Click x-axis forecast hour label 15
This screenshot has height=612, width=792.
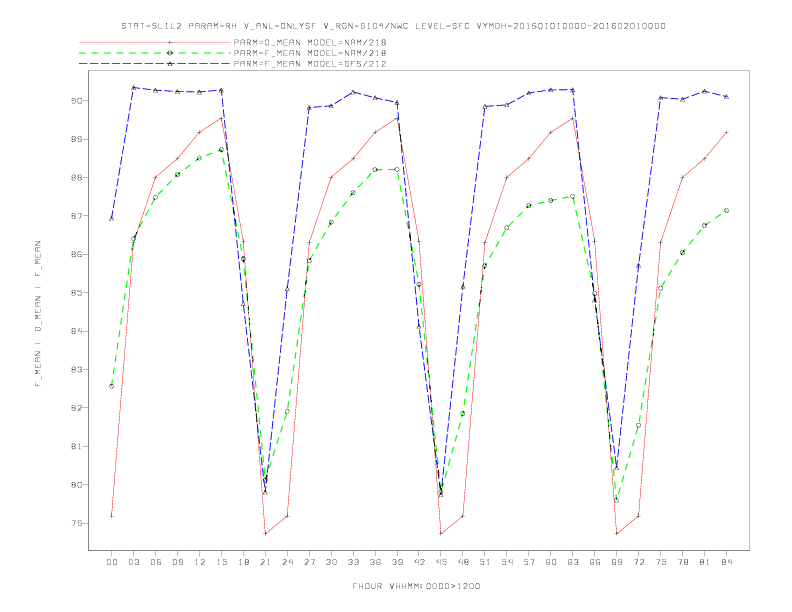[221, 562]
